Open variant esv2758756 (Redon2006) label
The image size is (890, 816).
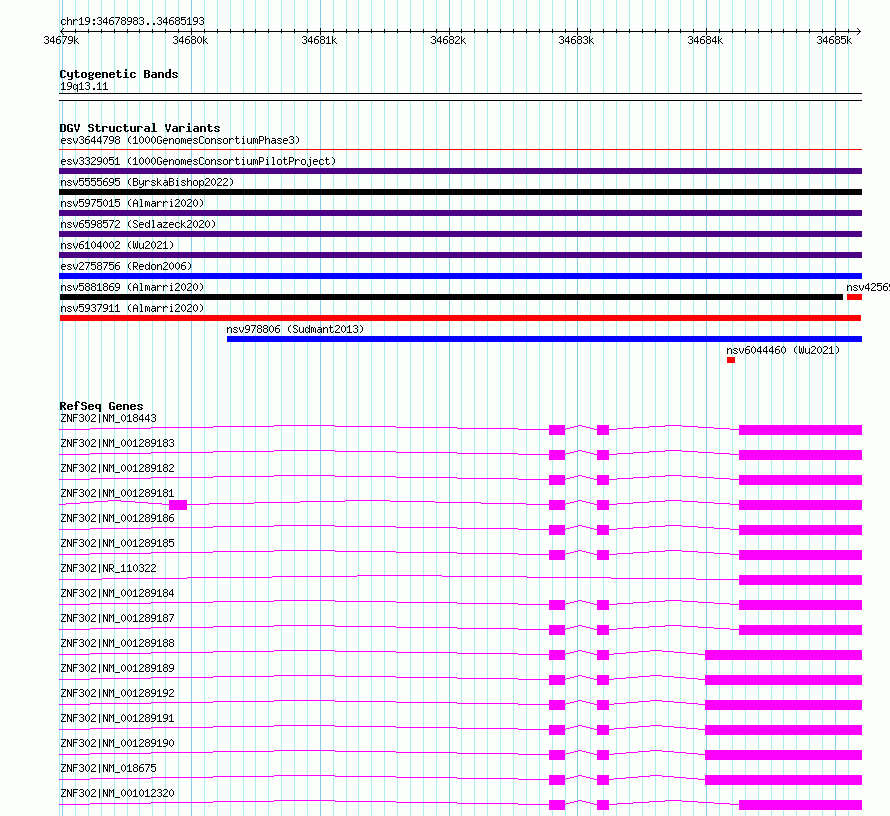(126, 266)
